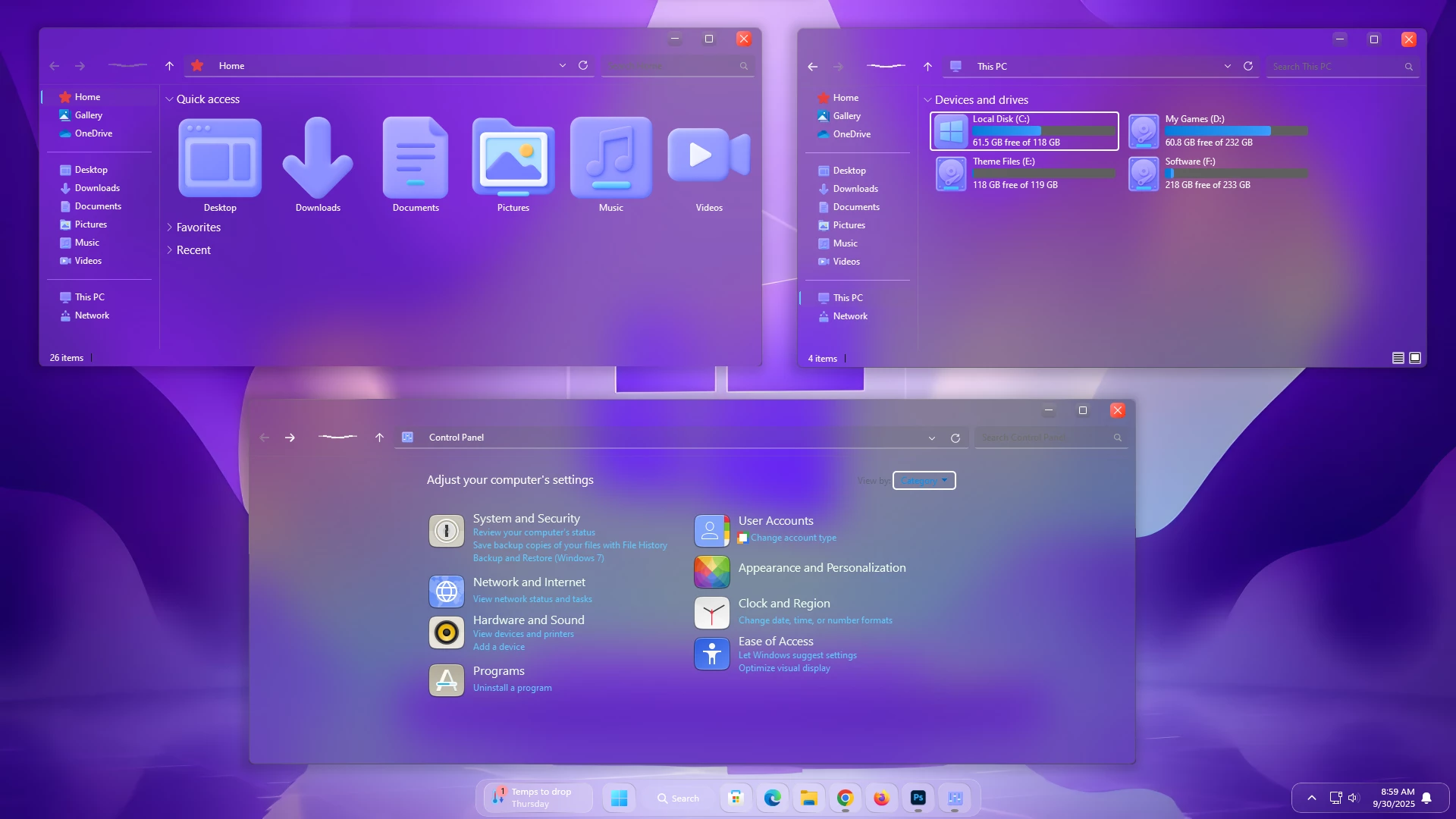Click the View network status and tasks link
The width and height of the screenshot is (1456, 819).
click(532, 599)
